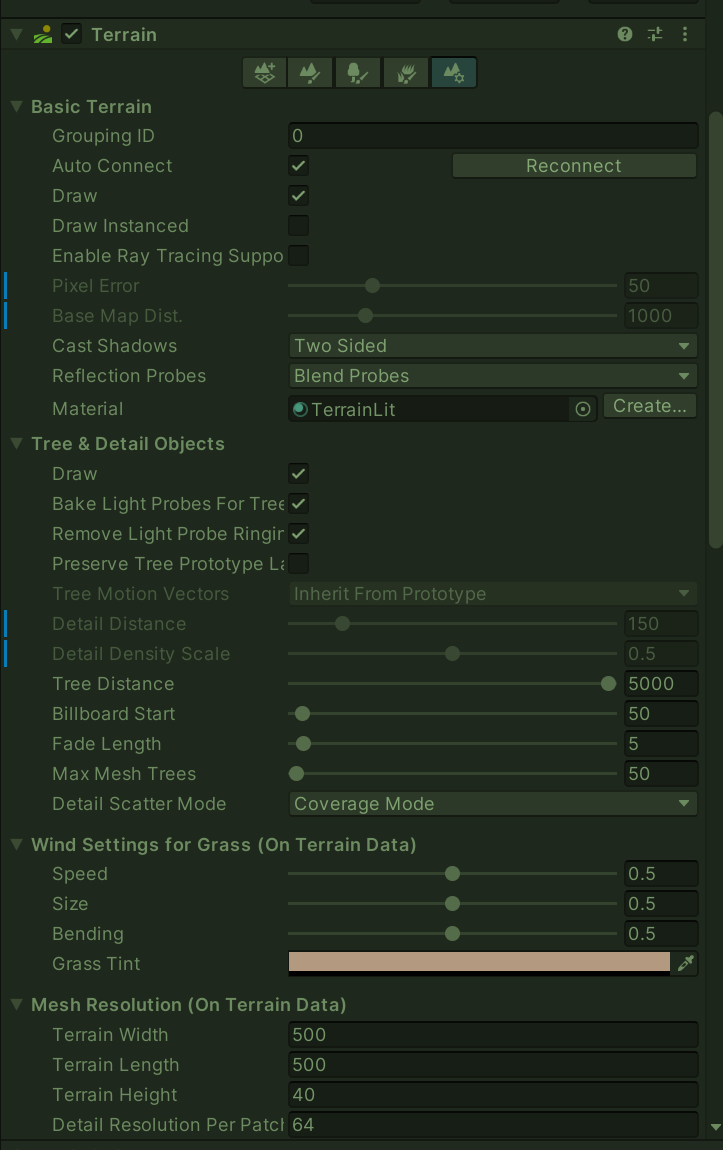Click the Create... material button

(650, 406)
